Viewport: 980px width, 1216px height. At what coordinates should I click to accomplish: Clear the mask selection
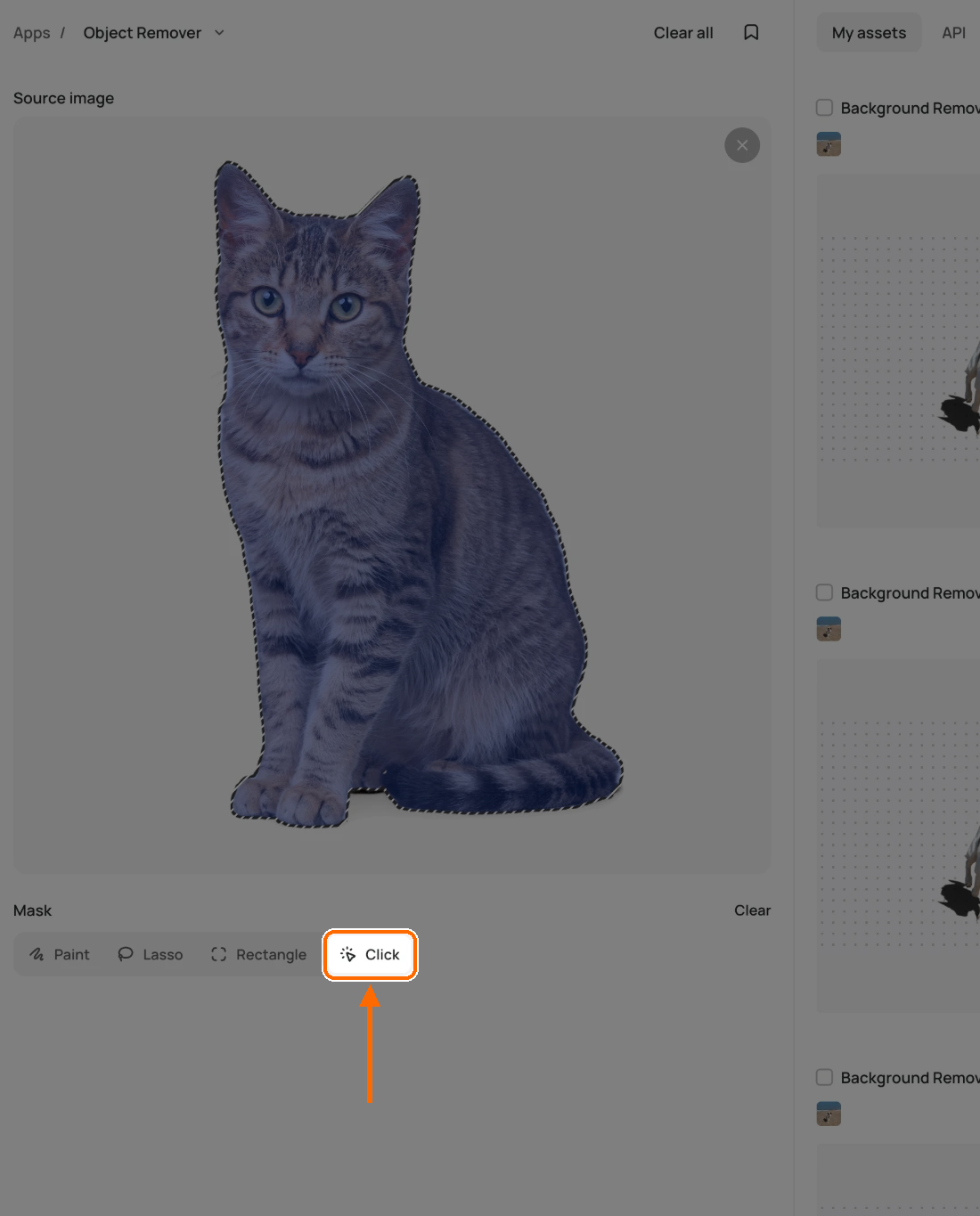pos(752,910)
